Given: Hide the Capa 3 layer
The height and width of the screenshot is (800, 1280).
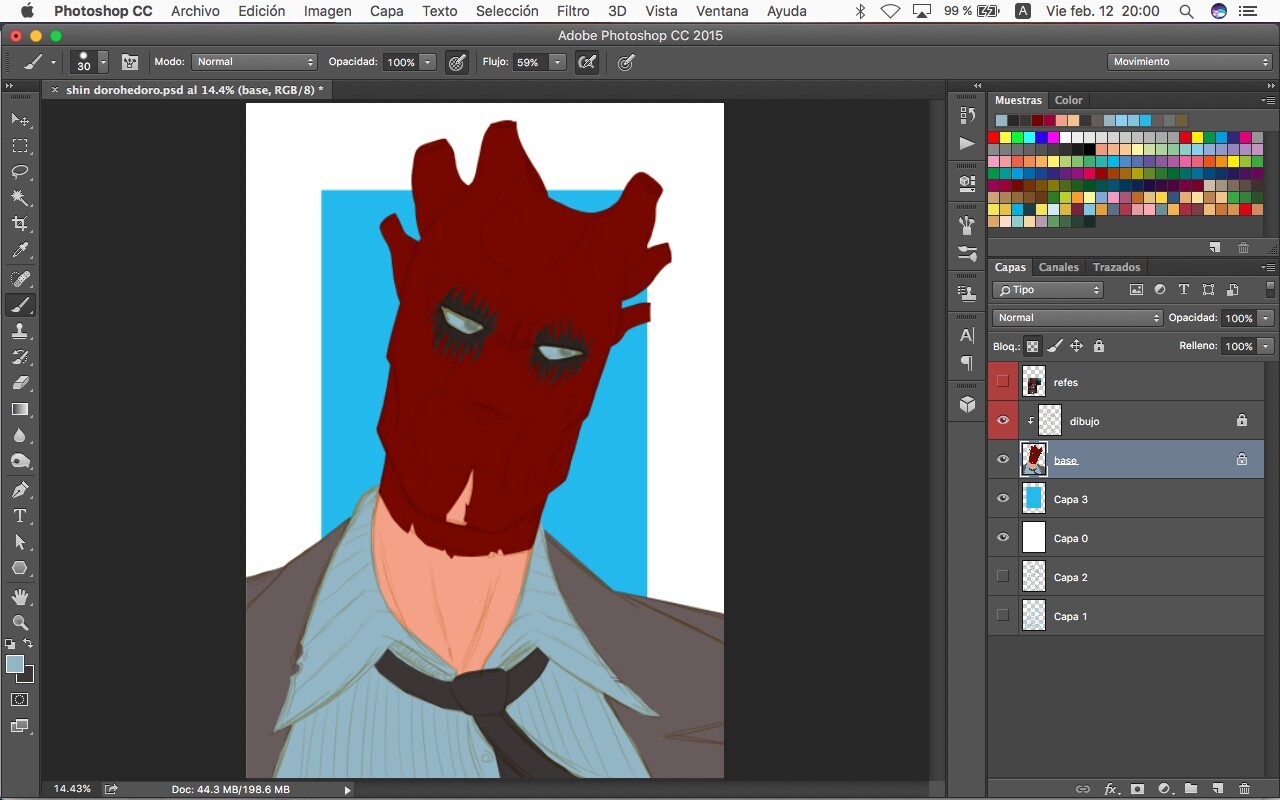Looking at the screenshot, I should click(x=1003, y=499).
